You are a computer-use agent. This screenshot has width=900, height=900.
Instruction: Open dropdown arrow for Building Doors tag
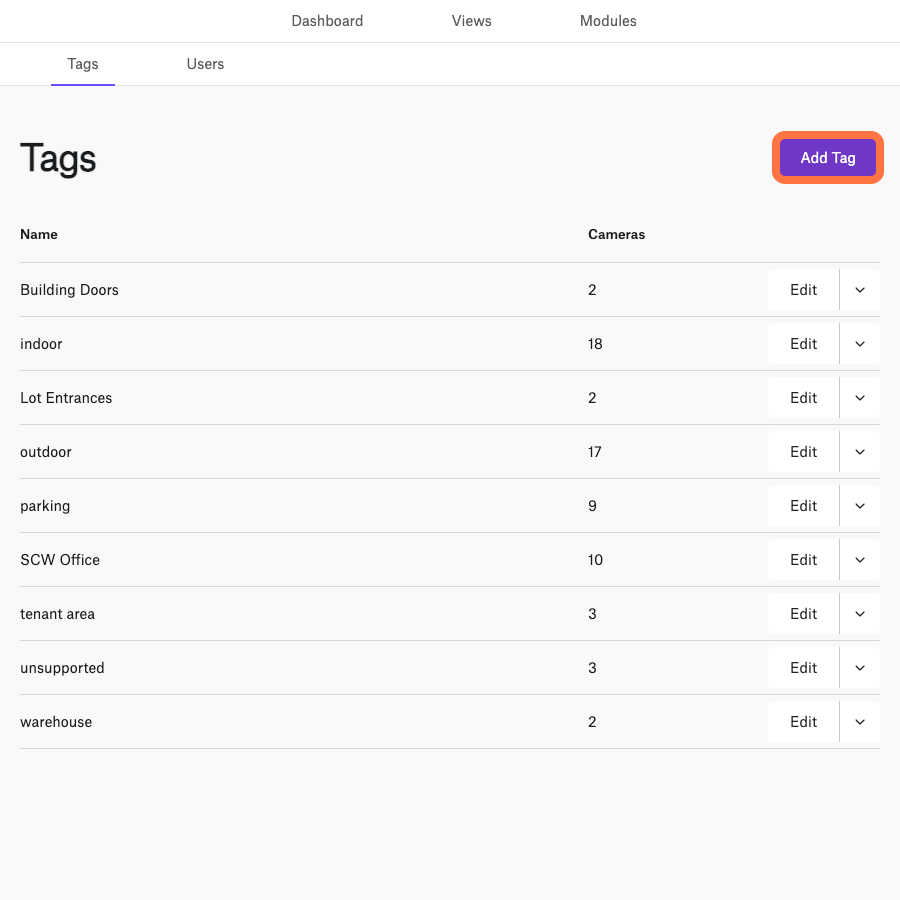860,290
